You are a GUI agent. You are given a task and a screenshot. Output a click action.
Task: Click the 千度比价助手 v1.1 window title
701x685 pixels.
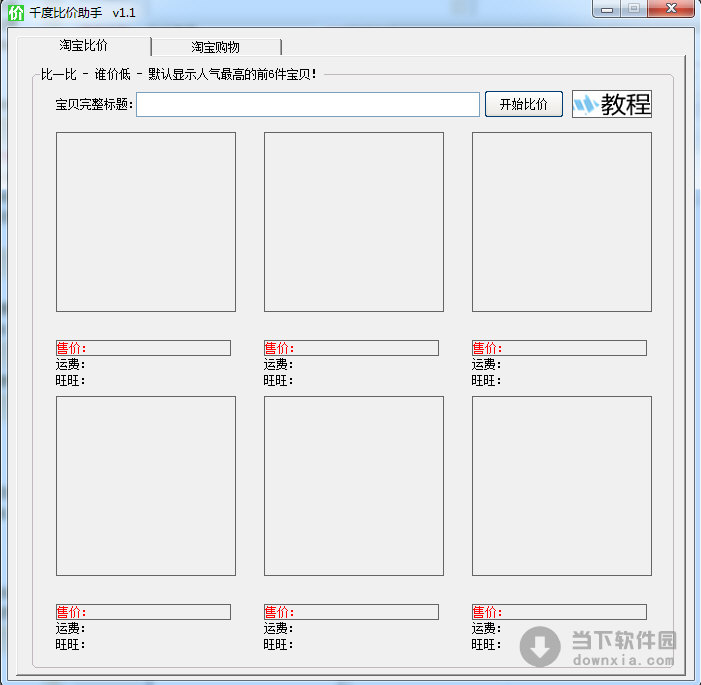82,13
